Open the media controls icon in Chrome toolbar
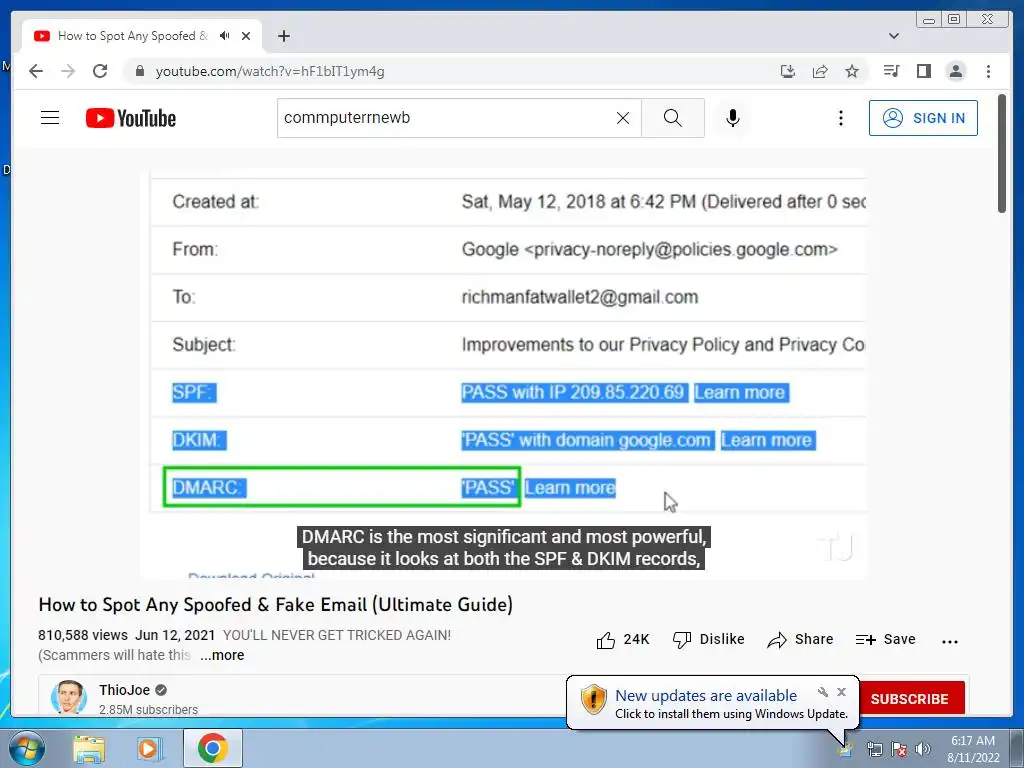This screenshot has width=1024, height=768. pyautogui.click(x=891, y=71)
